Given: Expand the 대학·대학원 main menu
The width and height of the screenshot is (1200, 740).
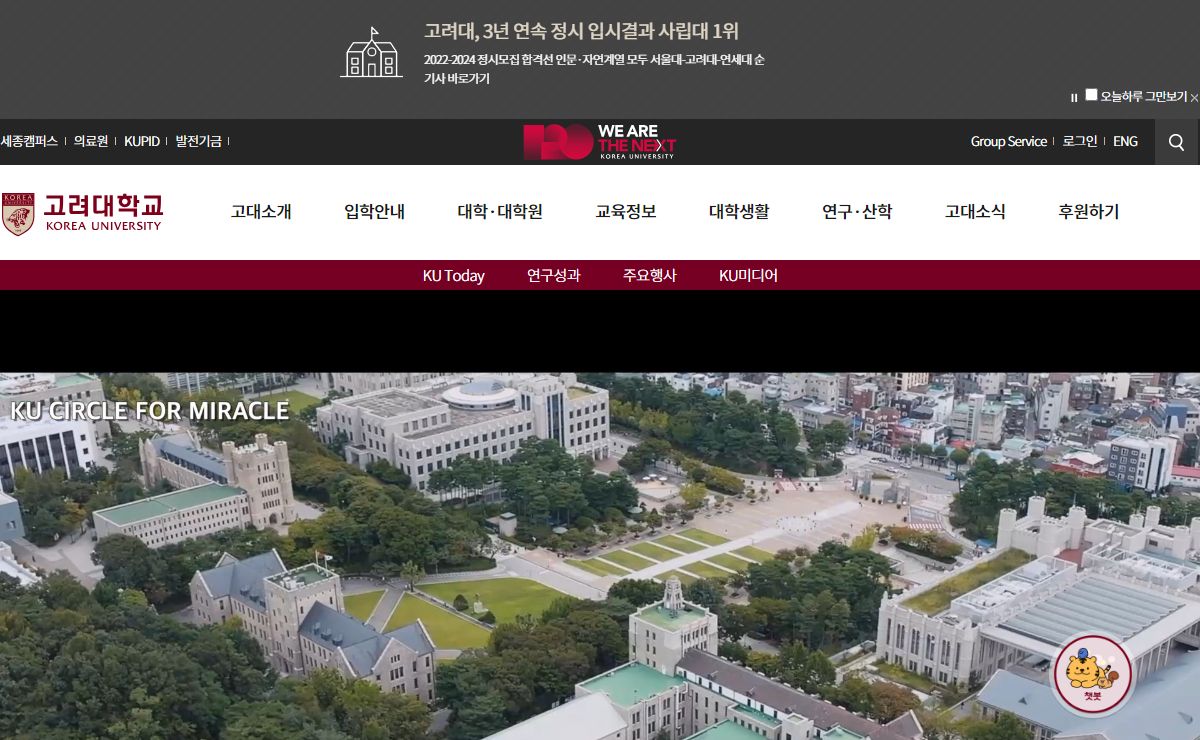Looking at the screenshot, I should click(x=500, y=212).
